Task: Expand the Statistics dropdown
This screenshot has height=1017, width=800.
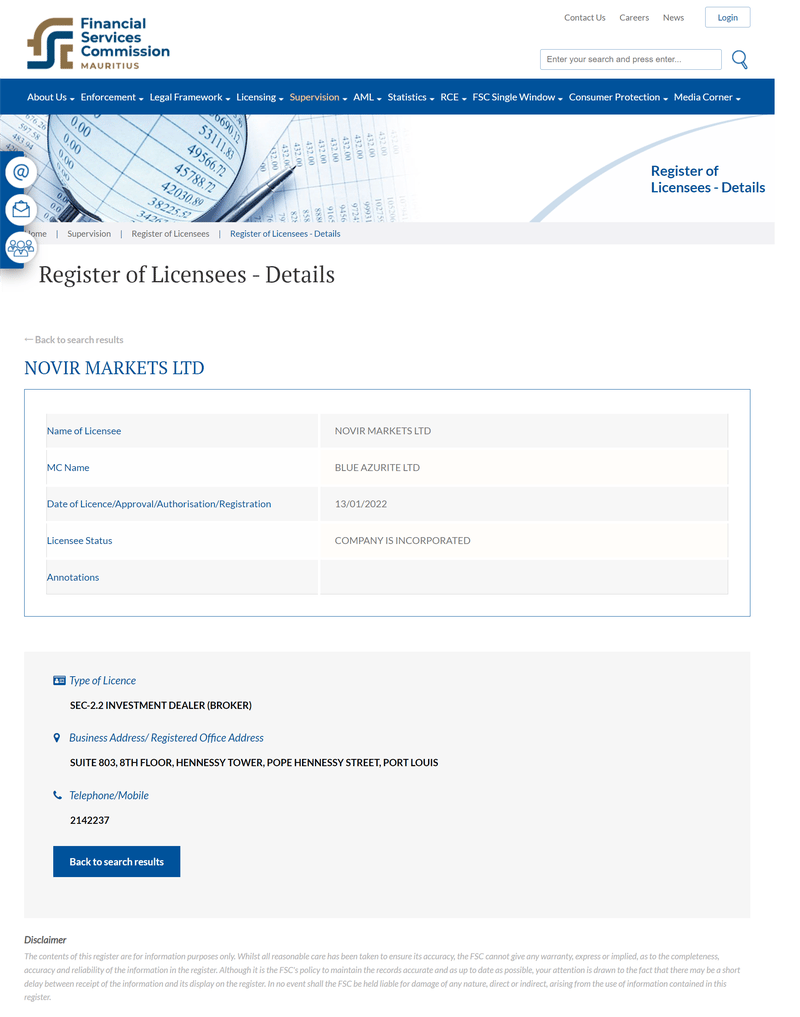Action: (x=411, y=97)
